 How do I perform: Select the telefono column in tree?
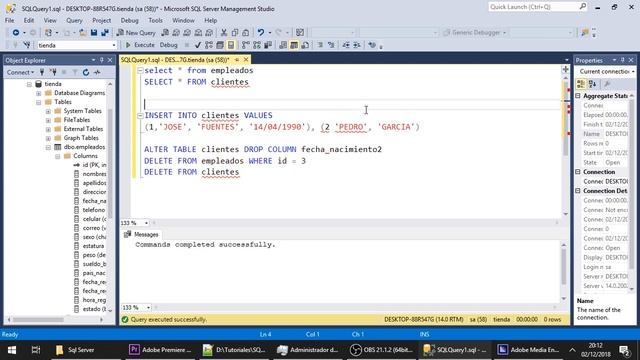click(x=89, y=210)
